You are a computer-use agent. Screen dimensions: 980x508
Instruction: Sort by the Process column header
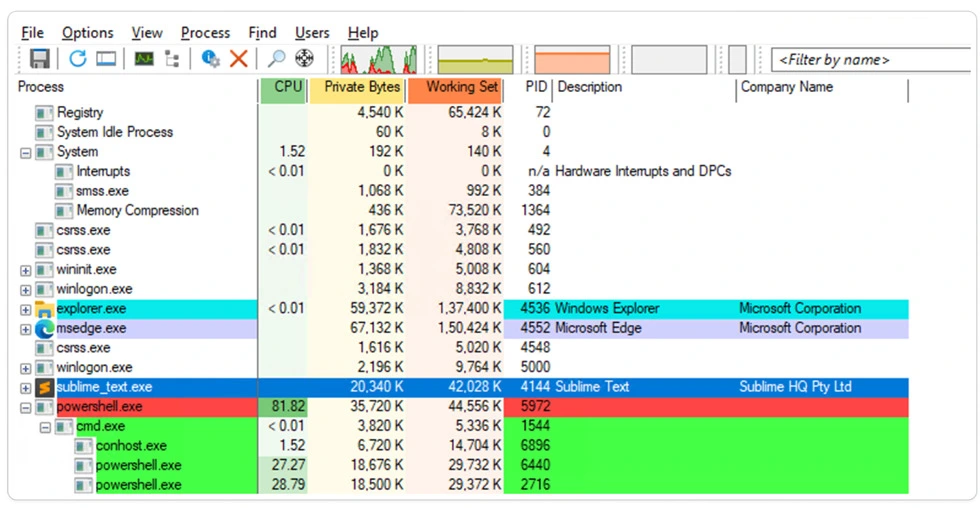[135, 87]
